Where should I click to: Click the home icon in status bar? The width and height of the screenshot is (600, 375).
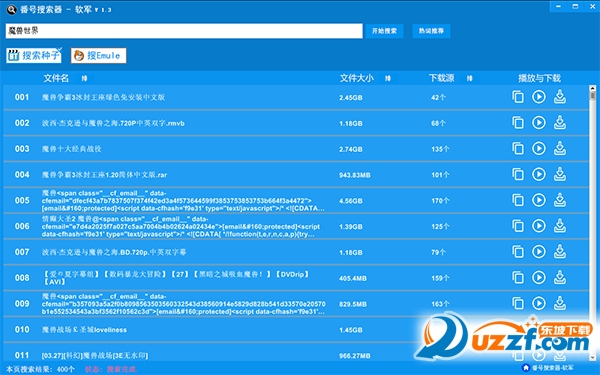526,368
